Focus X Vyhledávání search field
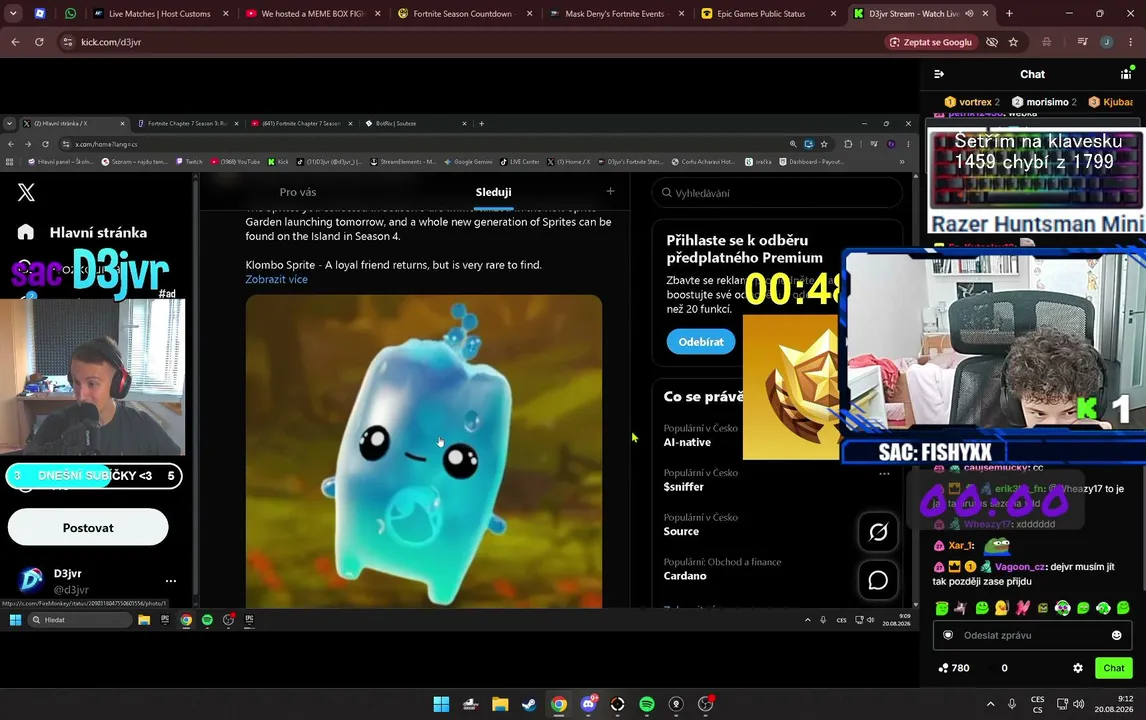1146x720 pixels. click(778, 193)
